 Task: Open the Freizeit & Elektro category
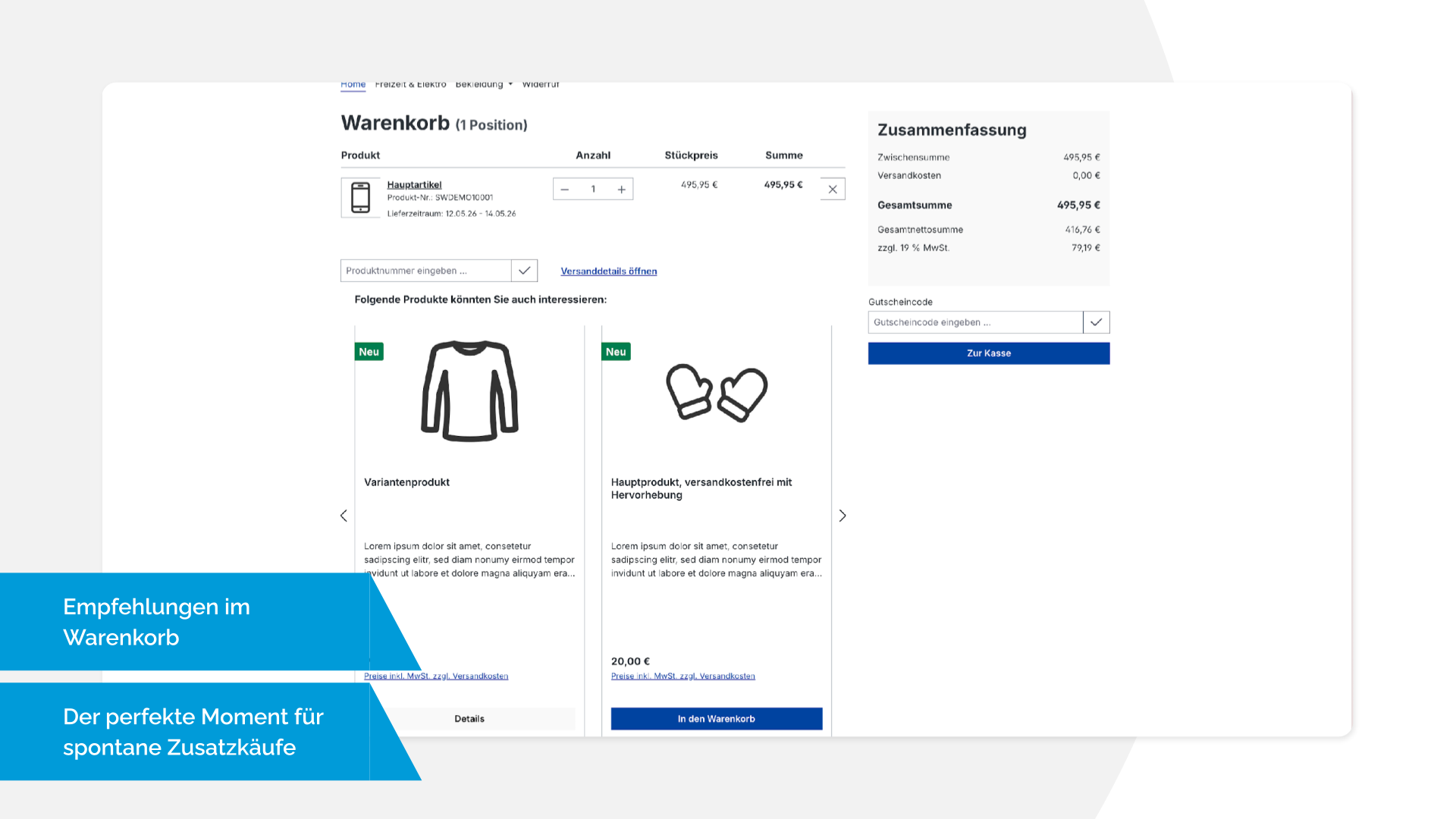(x=410, y=85)
